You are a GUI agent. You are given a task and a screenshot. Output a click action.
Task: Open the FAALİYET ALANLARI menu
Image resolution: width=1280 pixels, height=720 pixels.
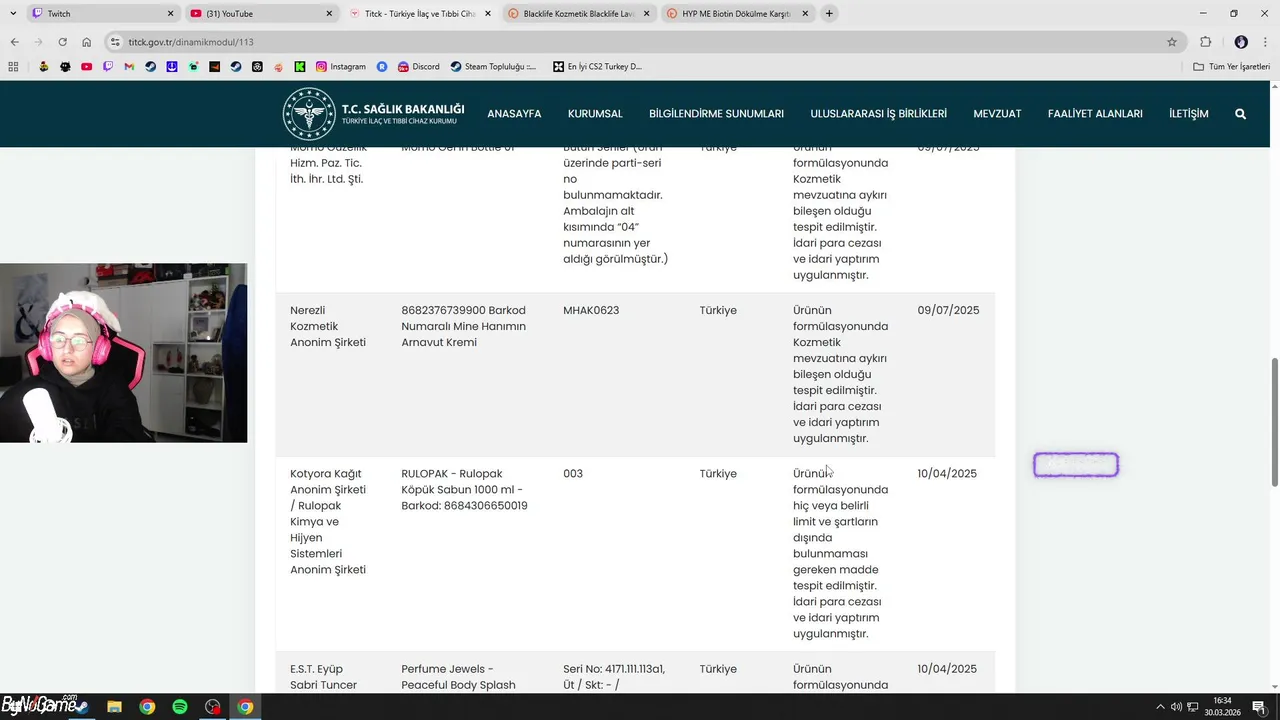[1095, 114]
